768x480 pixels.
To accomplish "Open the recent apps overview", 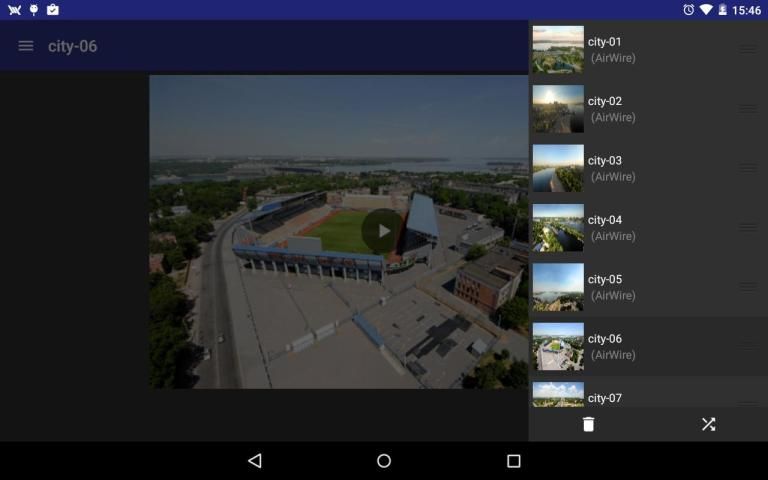I will 513,461.
